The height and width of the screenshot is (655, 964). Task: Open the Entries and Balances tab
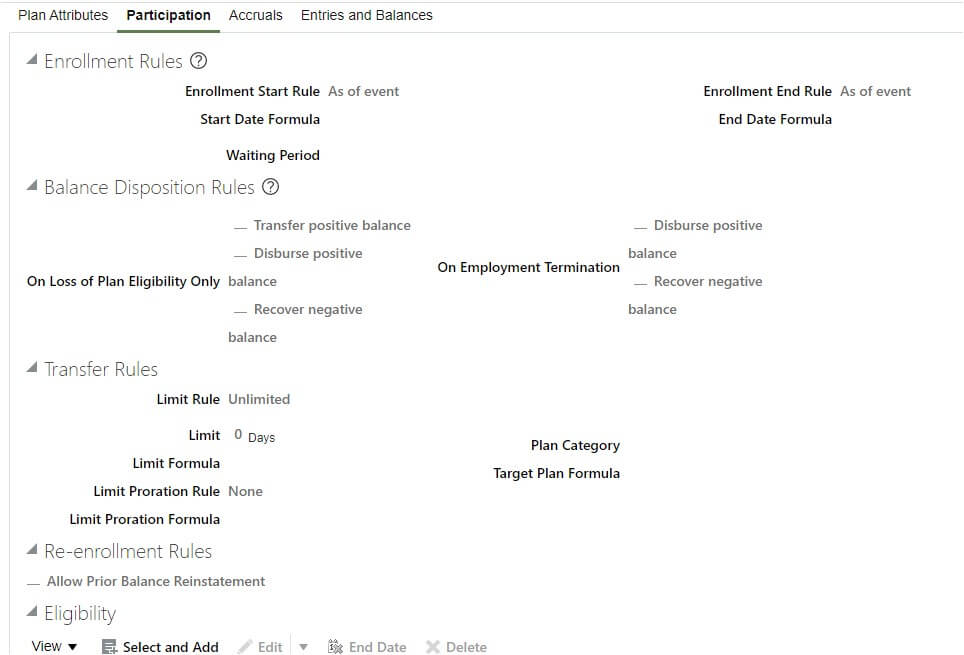coord(366,15)
